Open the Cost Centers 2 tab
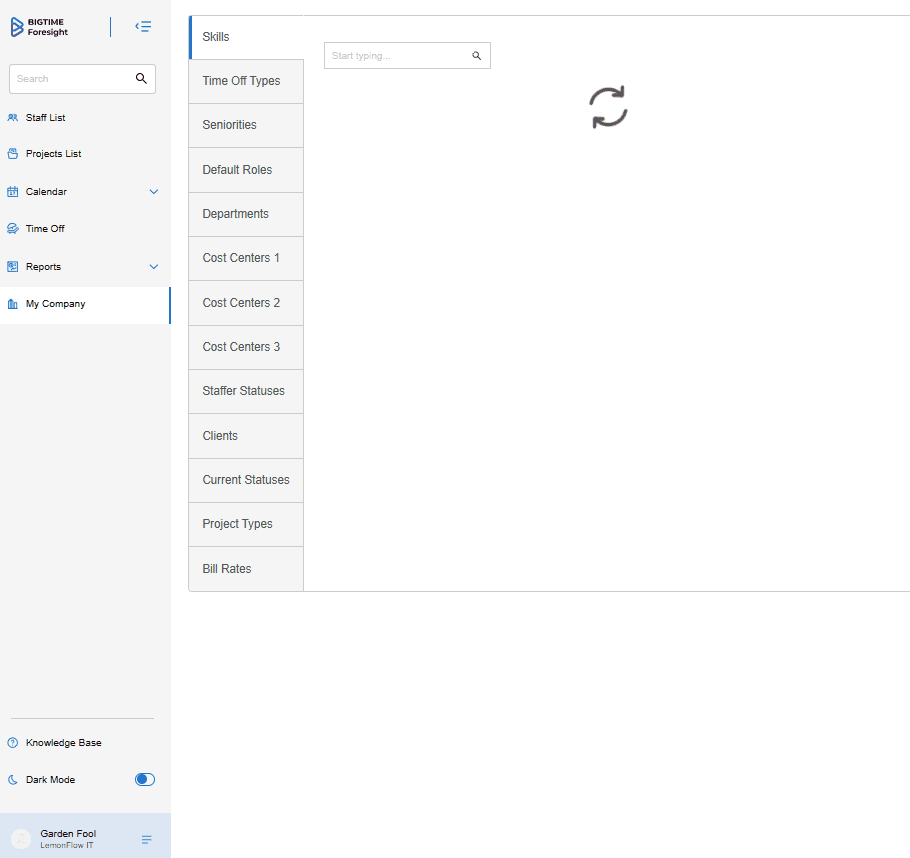 [246, 303]
